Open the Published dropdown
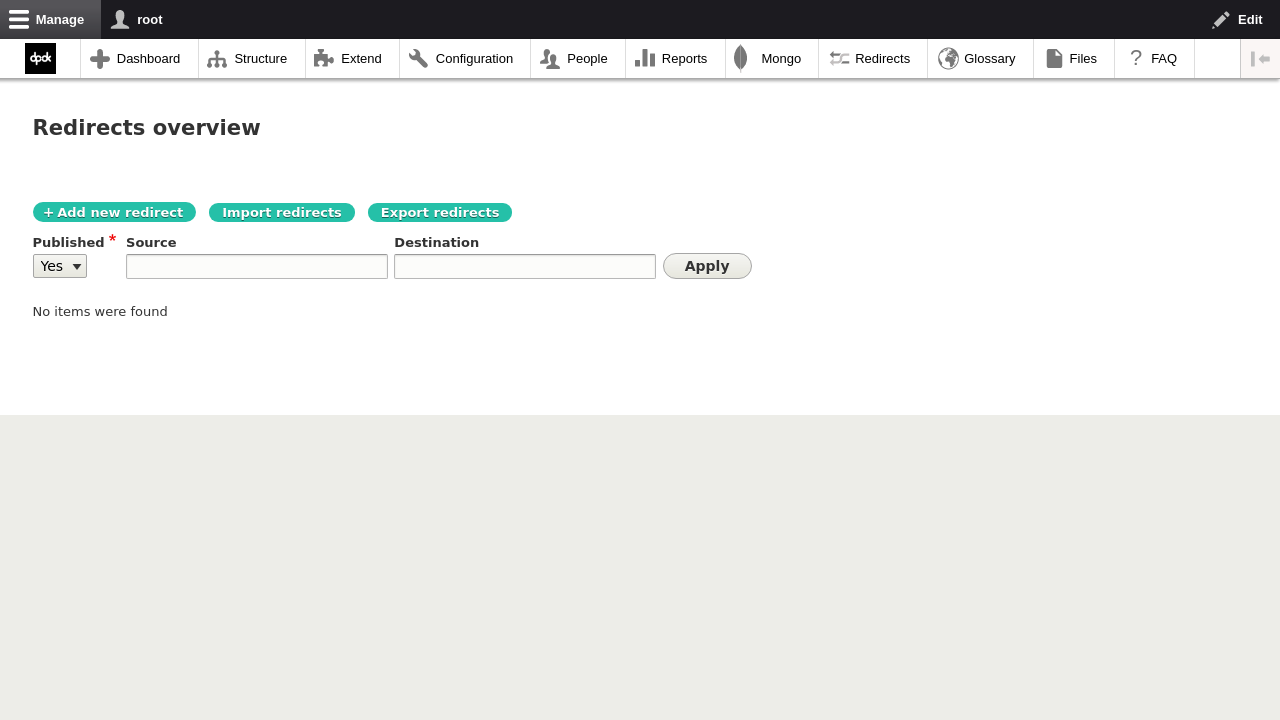Image resolution: width=1280 pixels, height=720 pixels. click(60, 266)
